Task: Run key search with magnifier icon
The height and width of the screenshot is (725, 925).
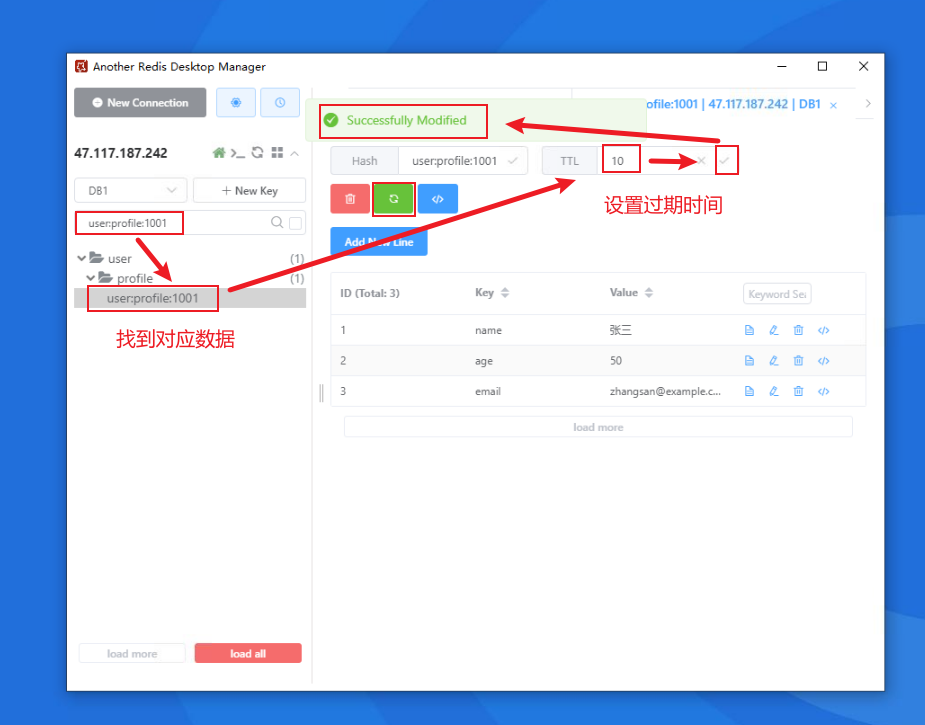Action: point(277,222)
